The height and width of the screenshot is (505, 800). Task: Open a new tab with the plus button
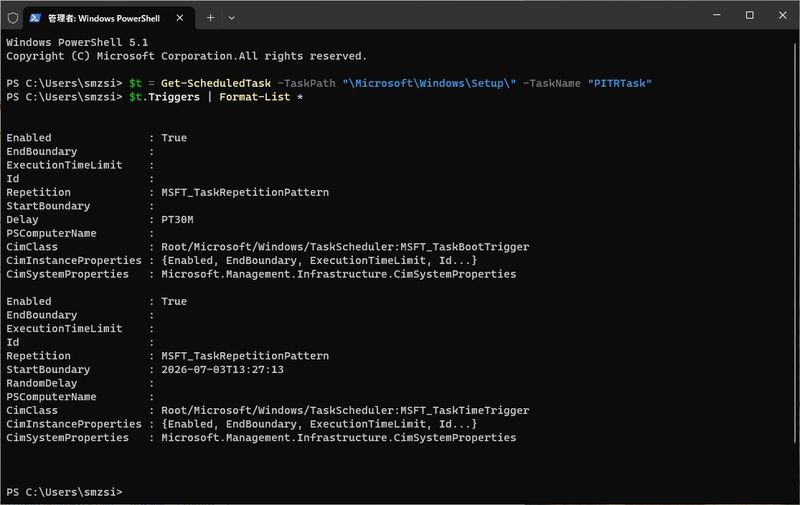coord(210,18)
